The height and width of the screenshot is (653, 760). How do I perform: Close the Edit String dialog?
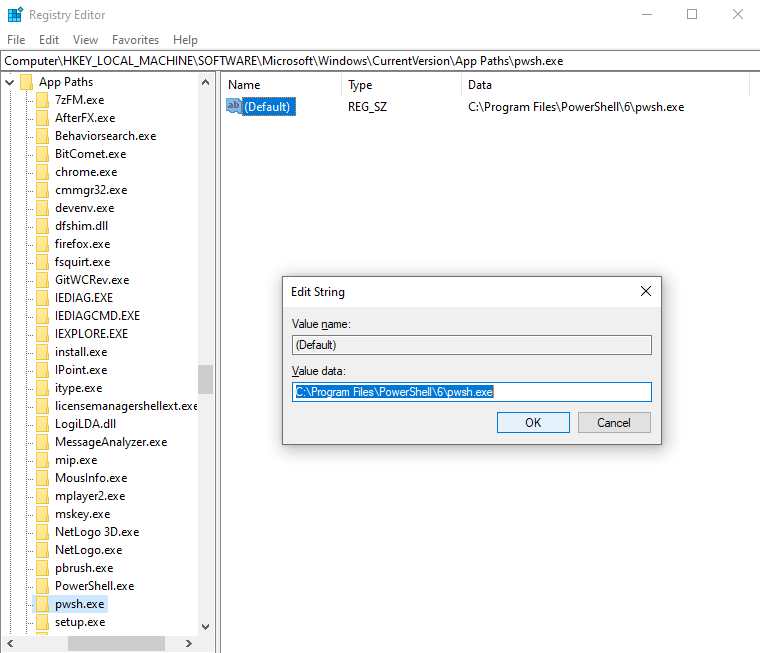point(646,291)
